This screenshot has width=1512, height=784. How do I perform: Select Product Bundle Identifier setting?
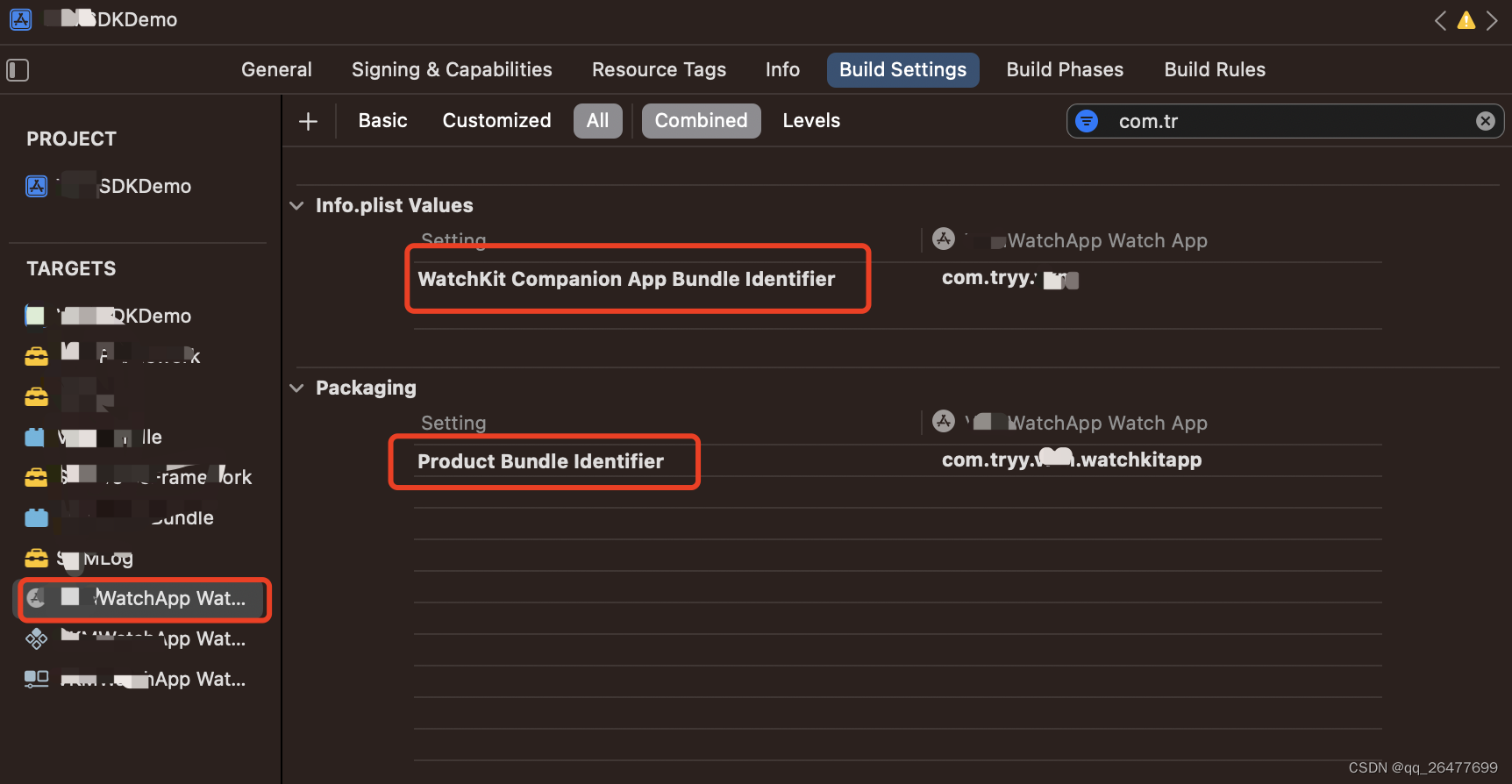540,461
